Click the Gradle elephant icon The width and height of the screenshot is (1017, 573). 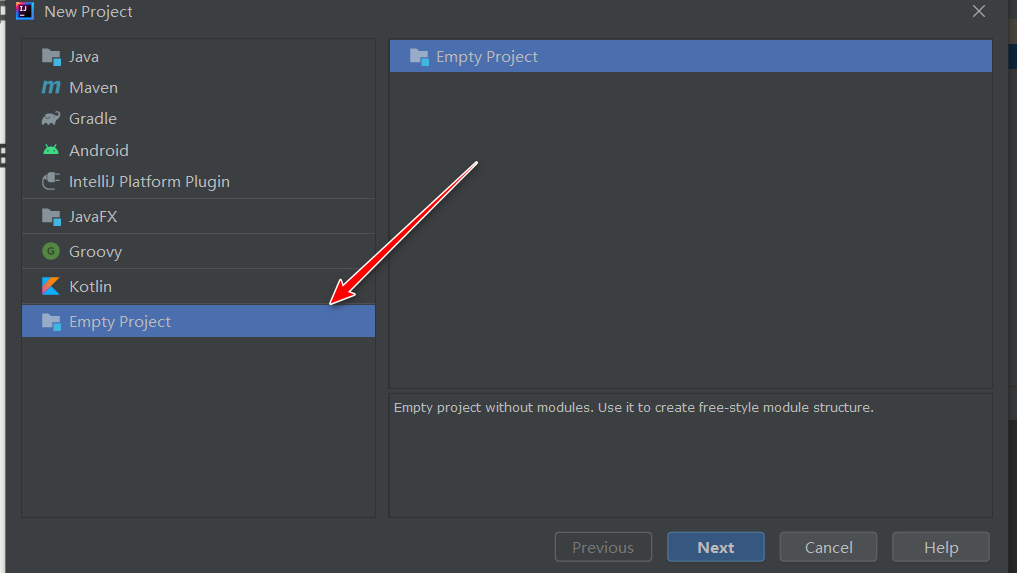(x=51, y=119)
